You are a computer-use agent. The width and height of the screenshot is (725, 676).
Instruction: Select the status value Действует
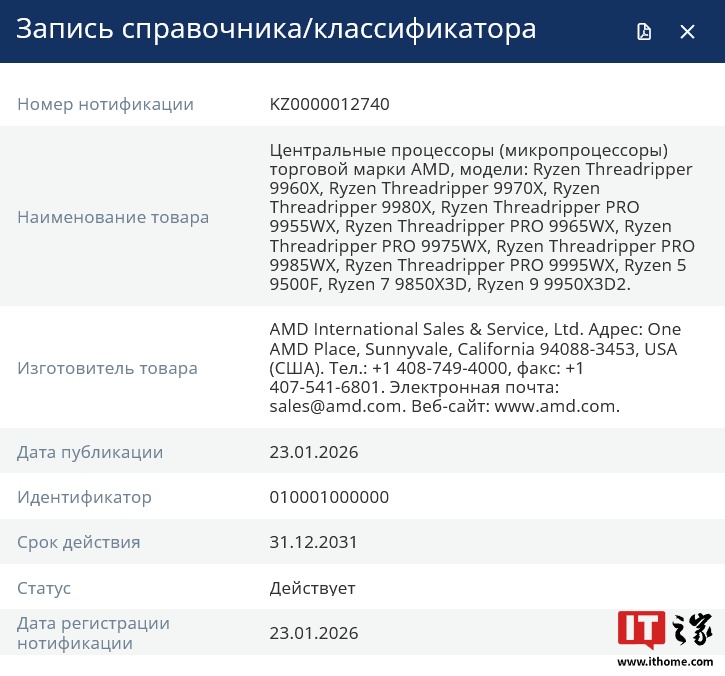pyautogui.click(x=312, y=588)
